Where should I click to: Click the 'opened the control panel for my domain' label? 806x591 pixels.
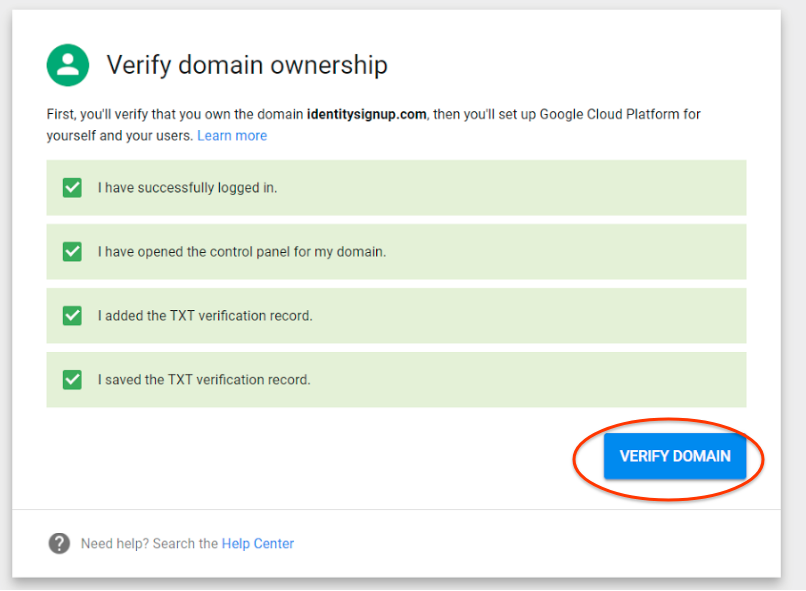(x=241, y=251)
